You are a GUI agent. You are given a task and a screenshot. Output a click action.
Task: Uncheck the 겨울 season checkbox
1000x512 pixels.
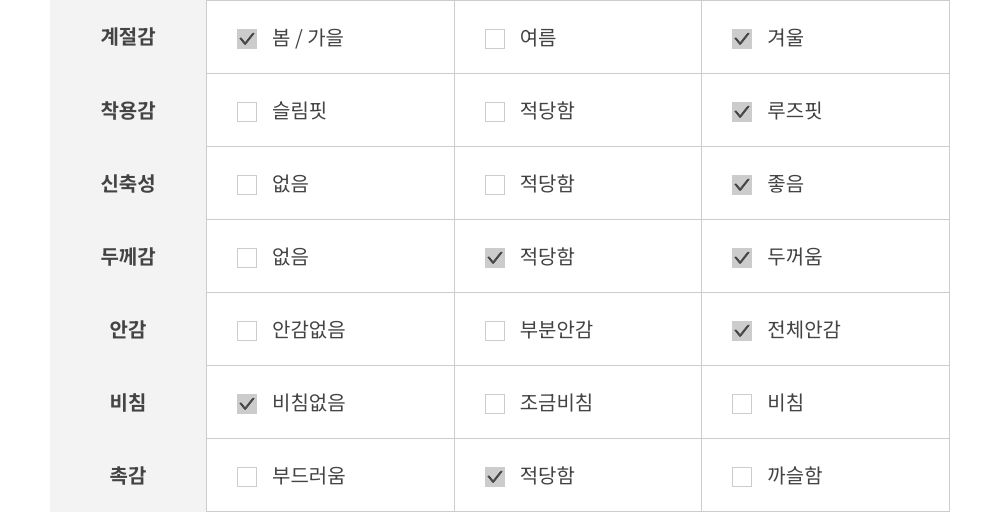click(x=742, y=39)
